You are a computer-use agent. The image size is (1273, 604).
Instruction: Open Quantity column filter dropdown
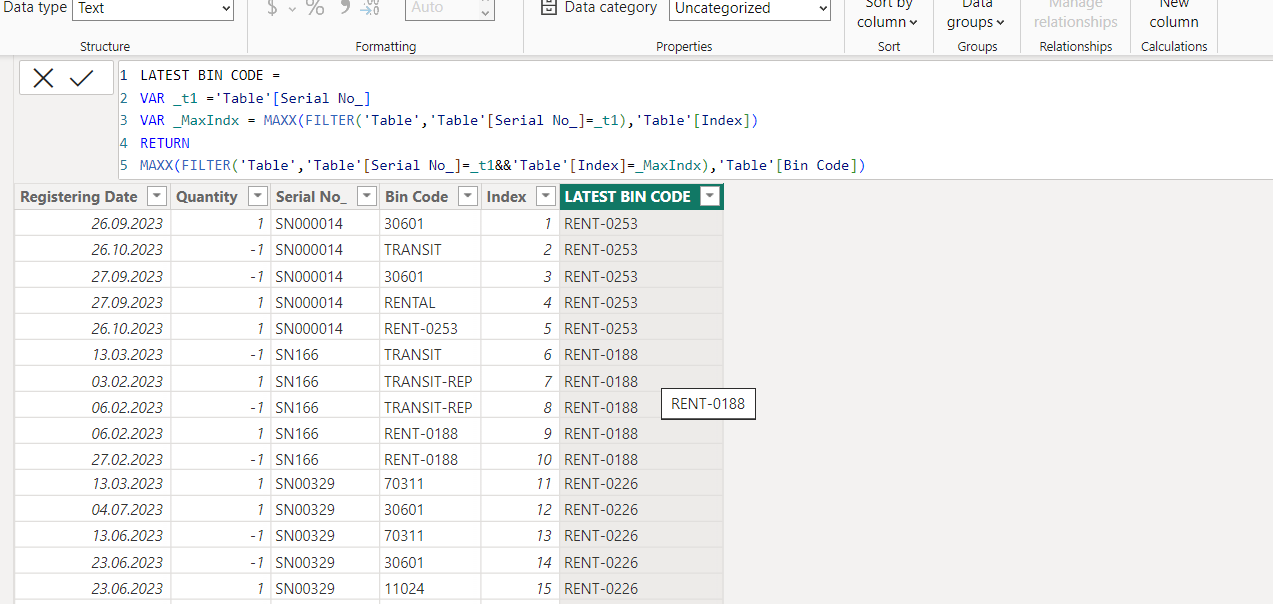pos(258,197)
